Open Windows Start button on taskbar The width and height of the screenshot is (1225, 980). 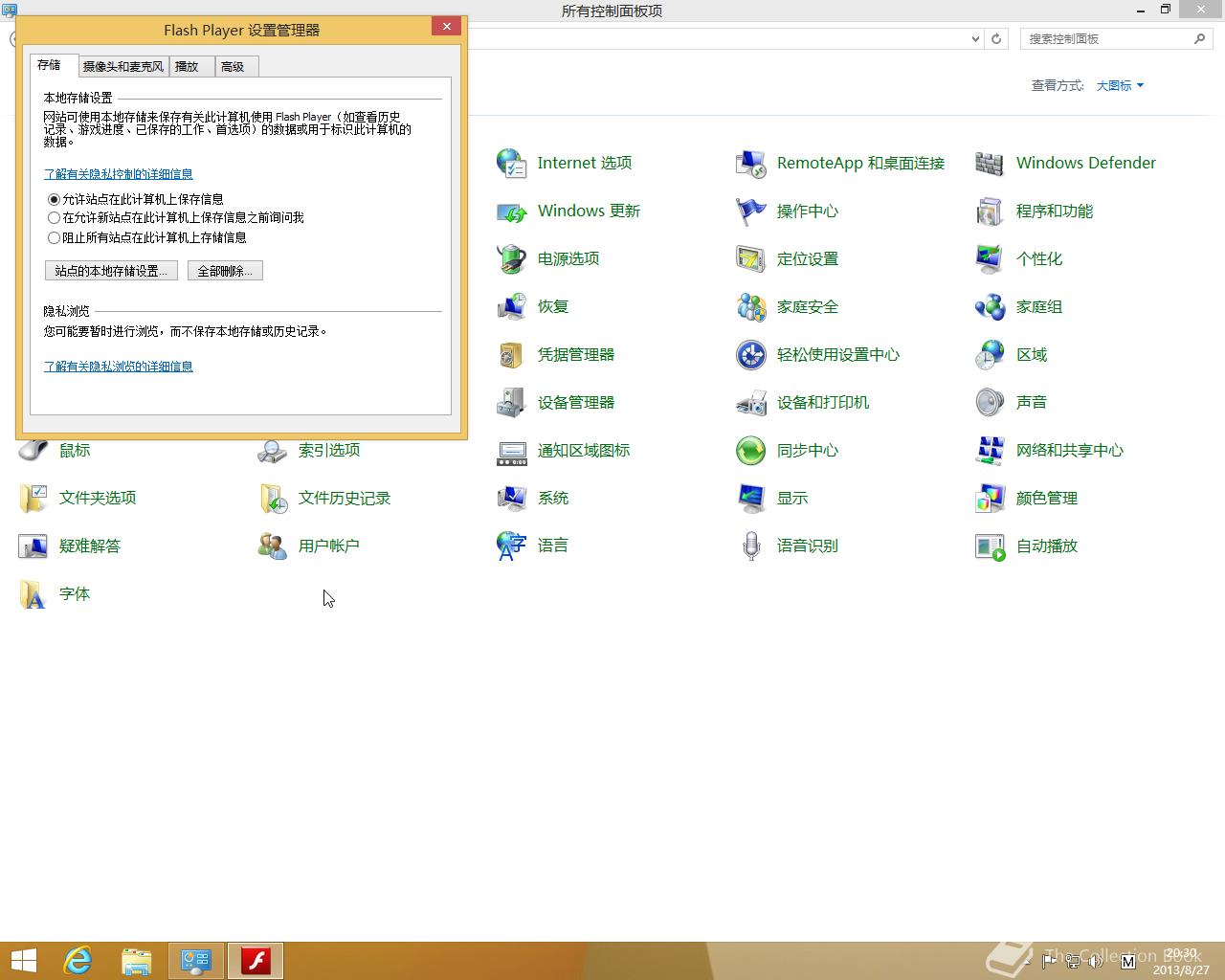click(24, 961)
